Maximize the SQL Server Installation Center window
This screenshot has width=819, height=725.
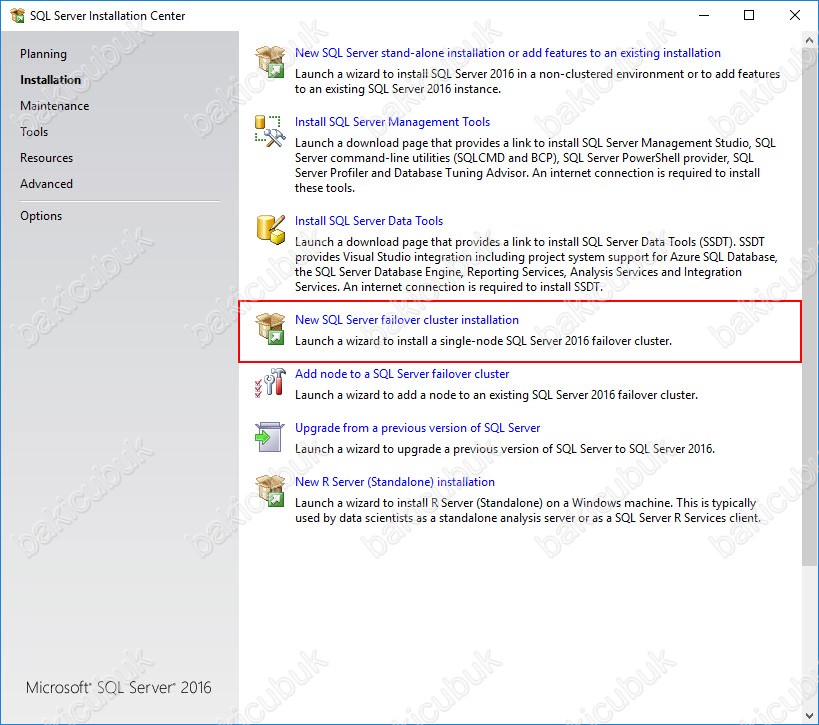749,16
